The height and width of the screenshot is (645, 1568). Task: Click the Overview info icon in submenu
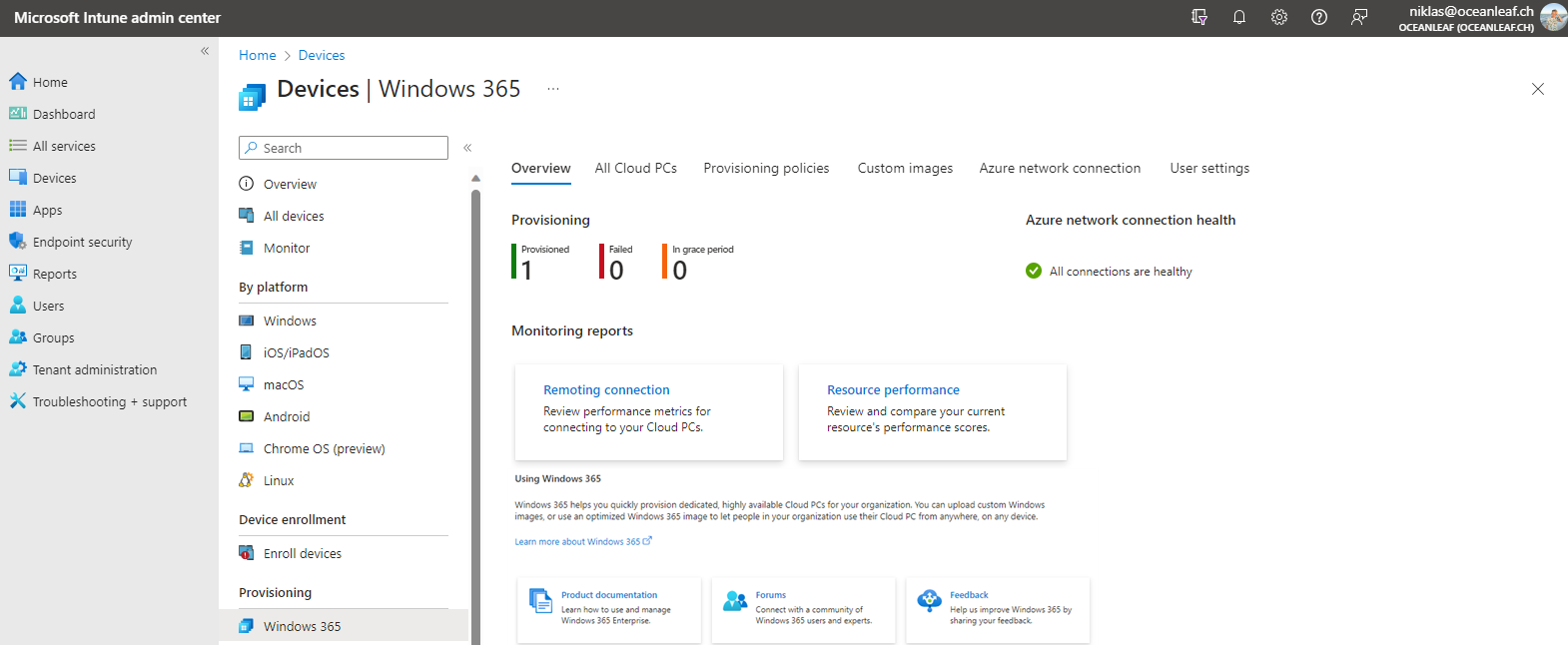tap(247, 184)
